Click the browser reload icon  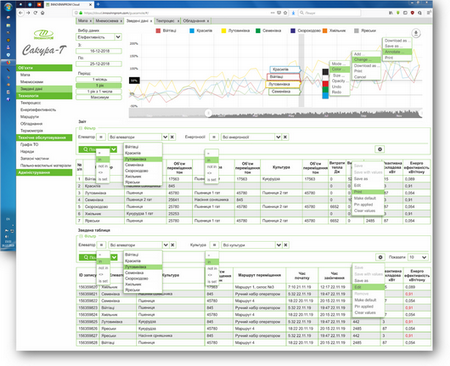point(35,13)
